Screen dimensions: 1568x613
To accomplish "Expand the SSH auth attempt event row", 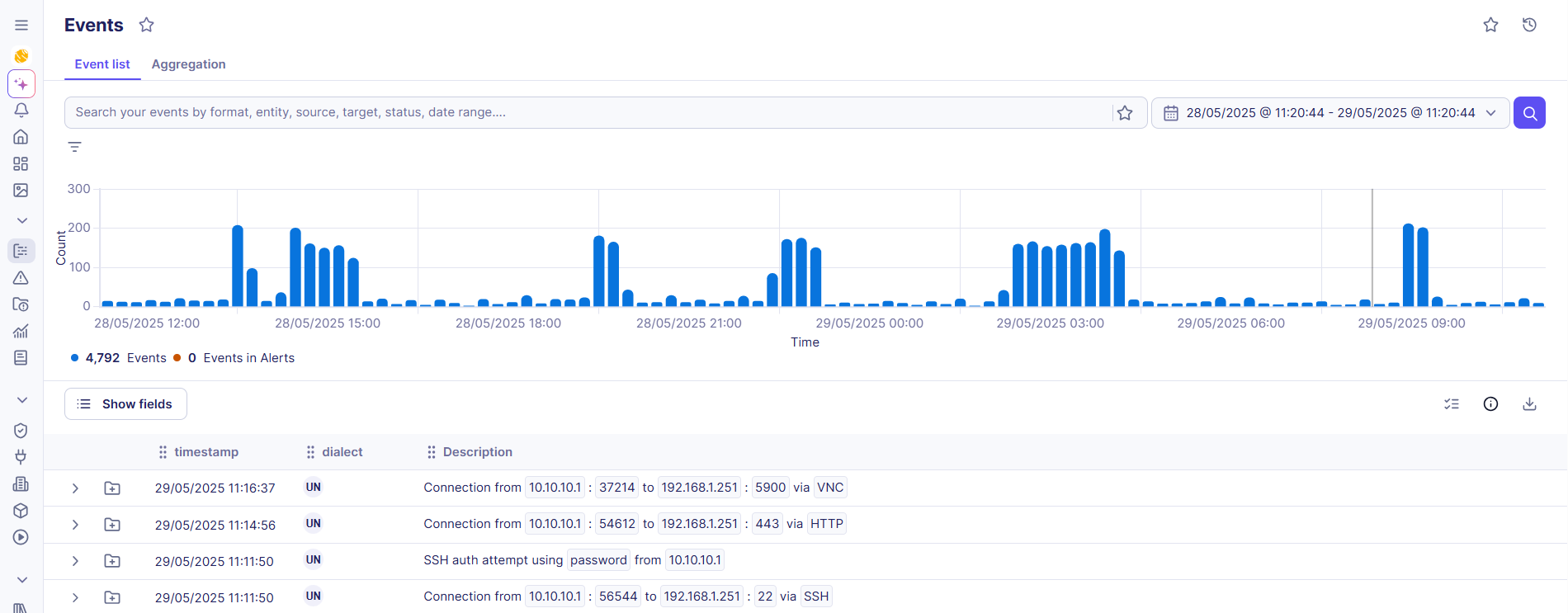I will [x=75, y=561].
